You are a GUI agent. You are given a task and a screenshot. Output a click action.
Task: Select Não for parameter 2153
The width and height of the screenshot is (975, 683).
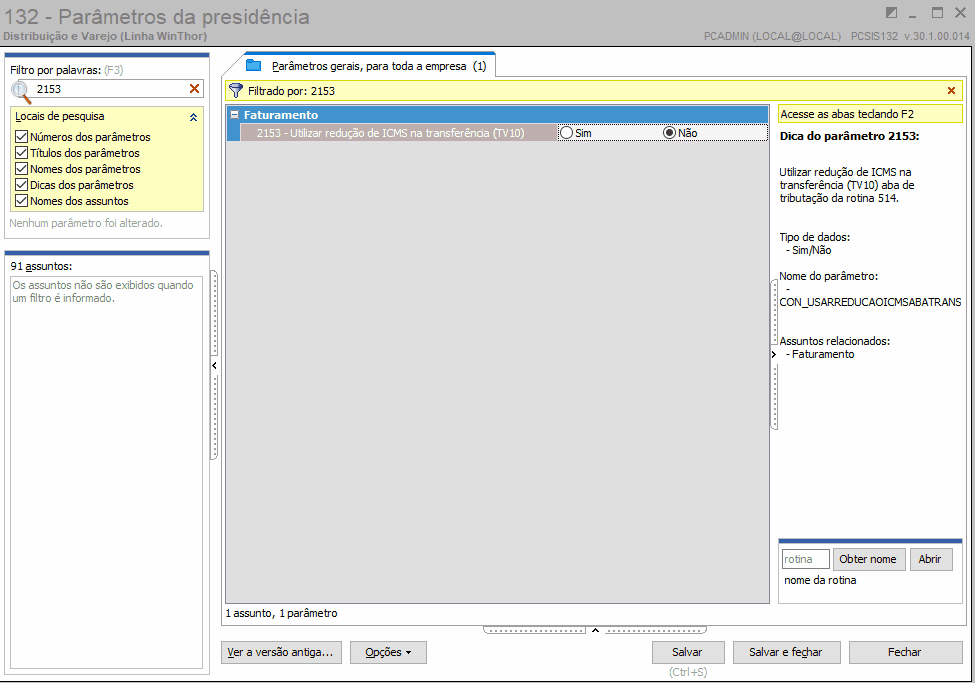pos(670,132)
